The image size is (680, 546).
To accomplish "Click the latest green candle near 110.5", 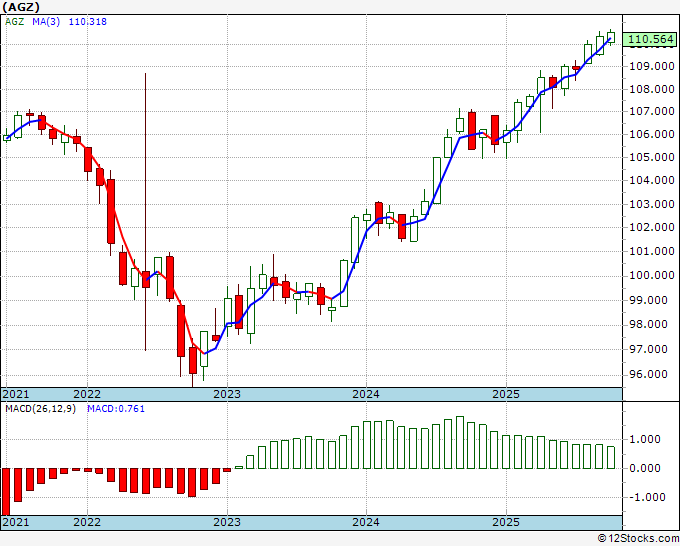I will pos(611,37).
